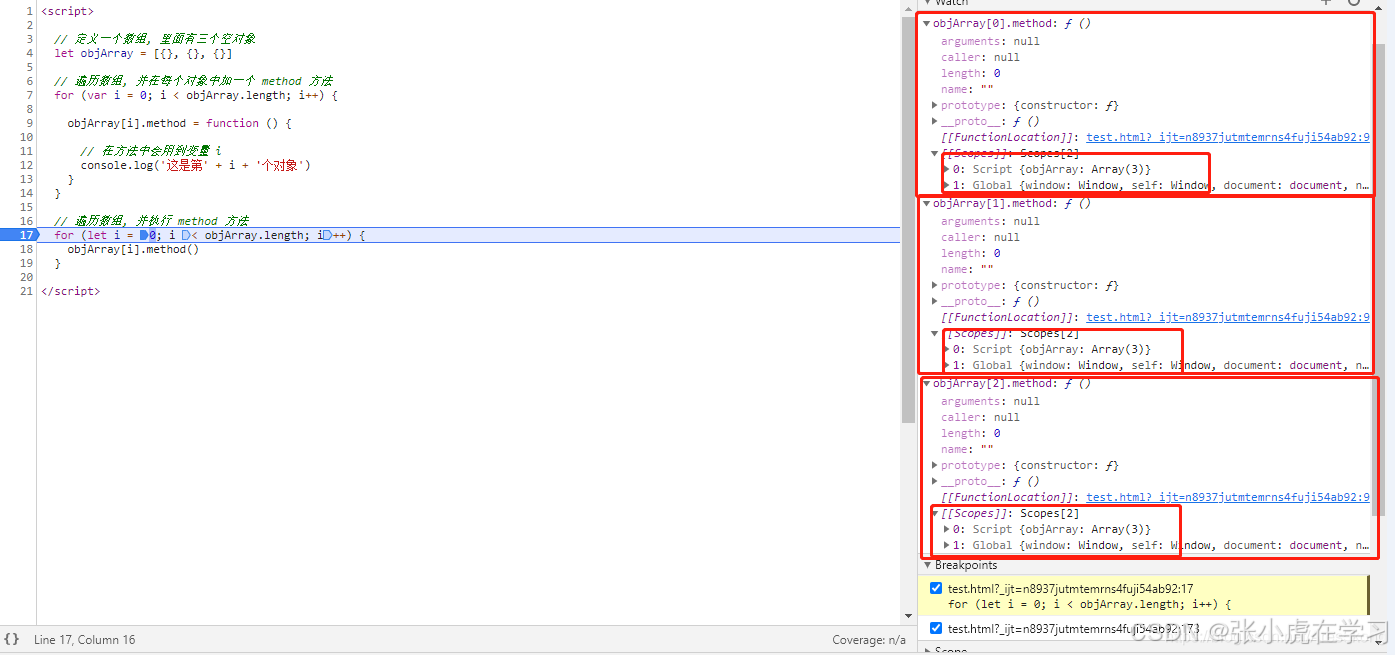The width and height of the screenshot is (1395, 655).
Task: Click the active inline breakpoint marker before 0
Action: (144, 235)
